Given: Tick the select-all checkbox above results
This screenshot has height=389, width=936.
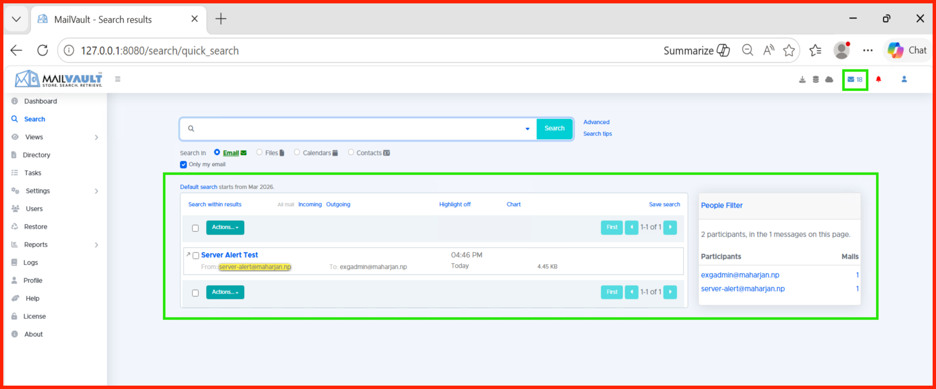Looking at the screenshot, I should pos(195,228).
